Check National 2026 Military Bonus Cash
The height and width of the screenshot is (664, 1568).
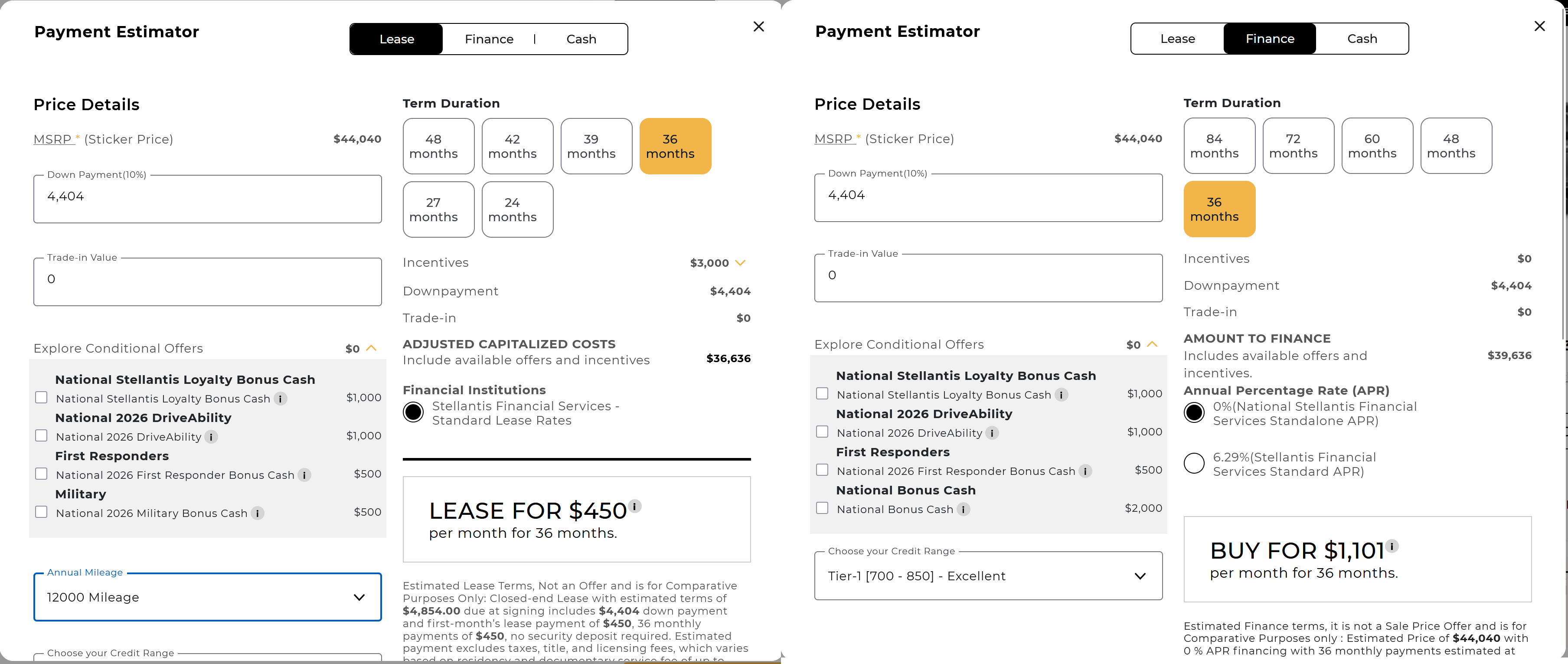[x=41, y=512]
